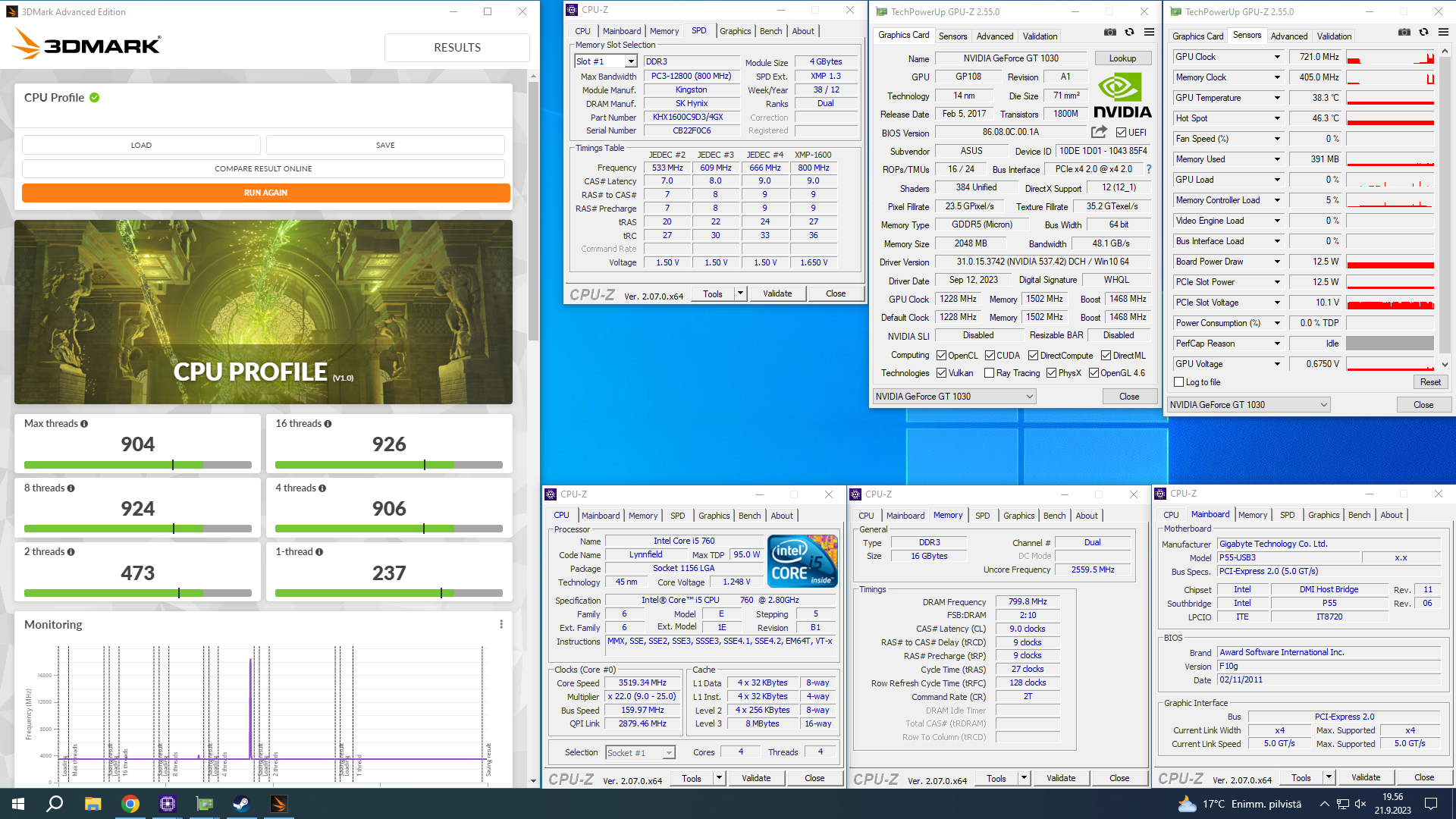Click the 1-thread info icon
Viewport: 1456px width, 819px height.
[319, 552]
